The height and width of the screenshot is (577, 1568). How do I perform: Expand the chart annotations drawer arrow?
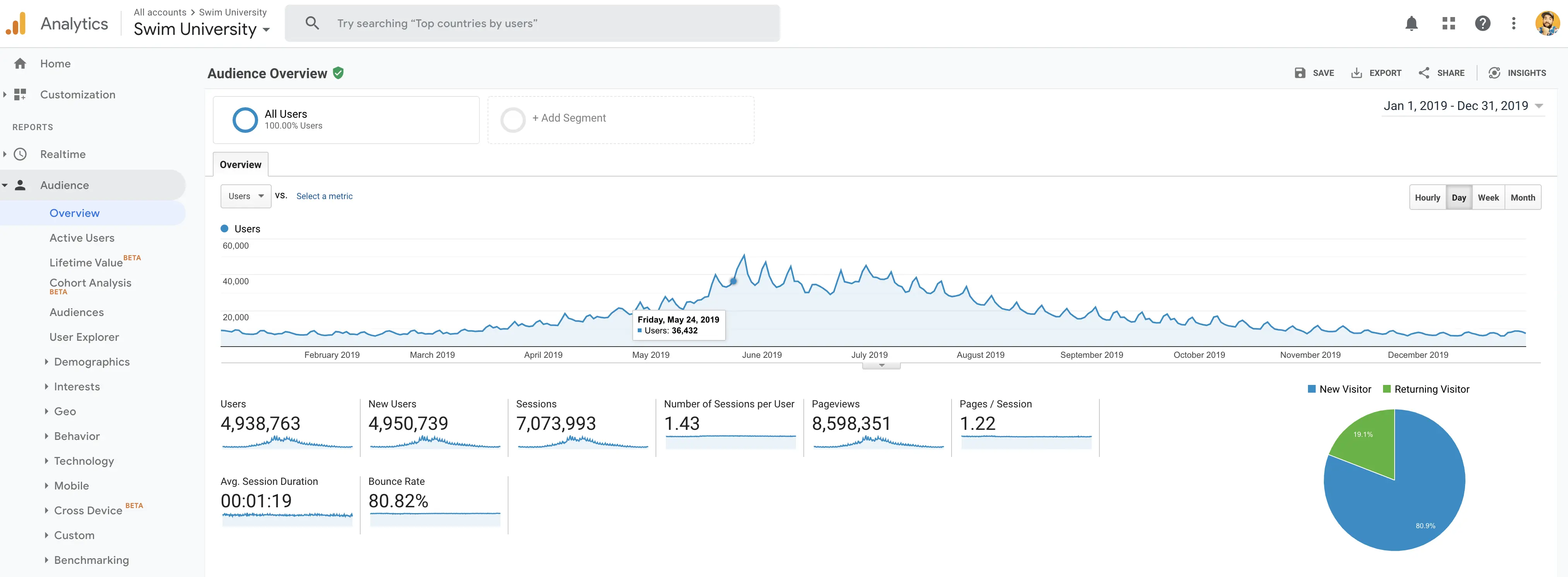click(x=882, y=366)
